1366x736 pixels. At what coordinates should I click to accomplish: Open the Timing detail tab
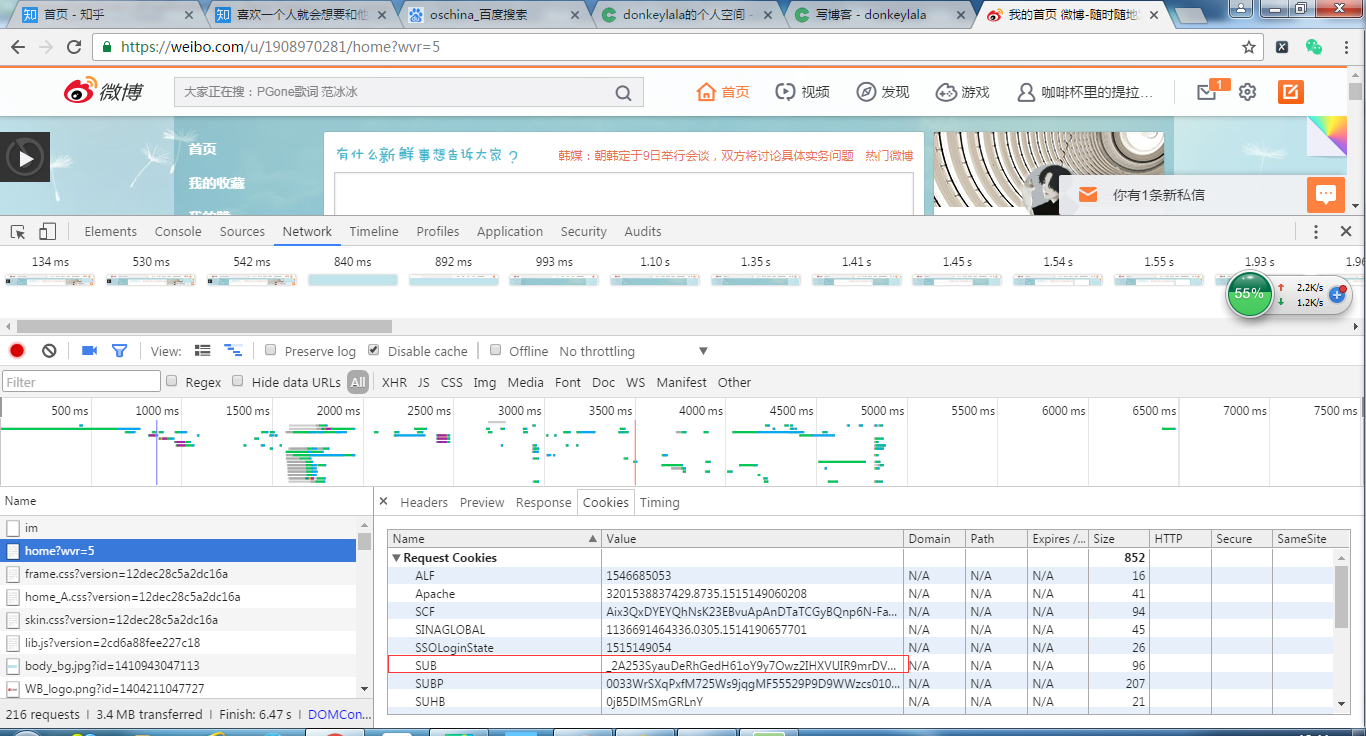tap(660, 502)
